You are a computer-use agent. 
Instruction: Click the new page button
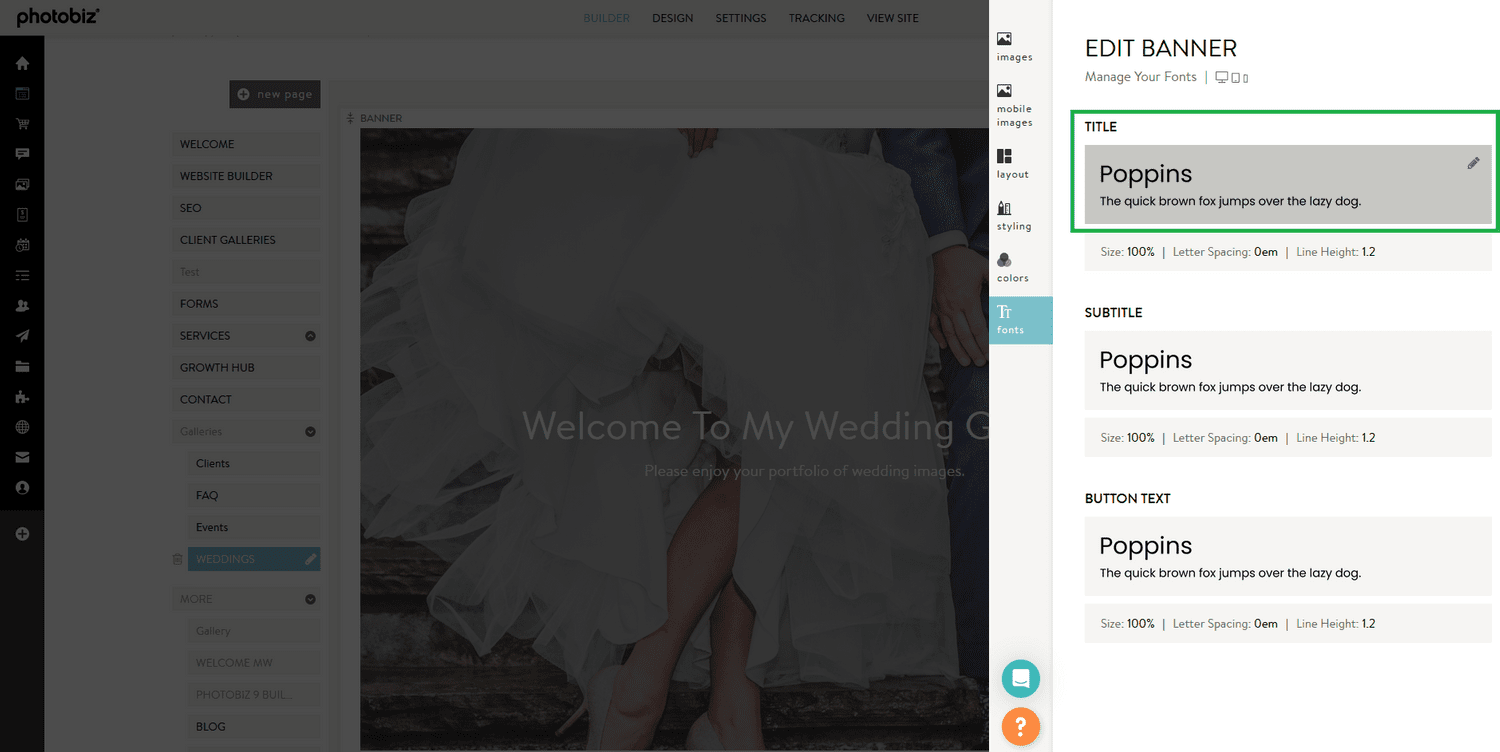275,94
